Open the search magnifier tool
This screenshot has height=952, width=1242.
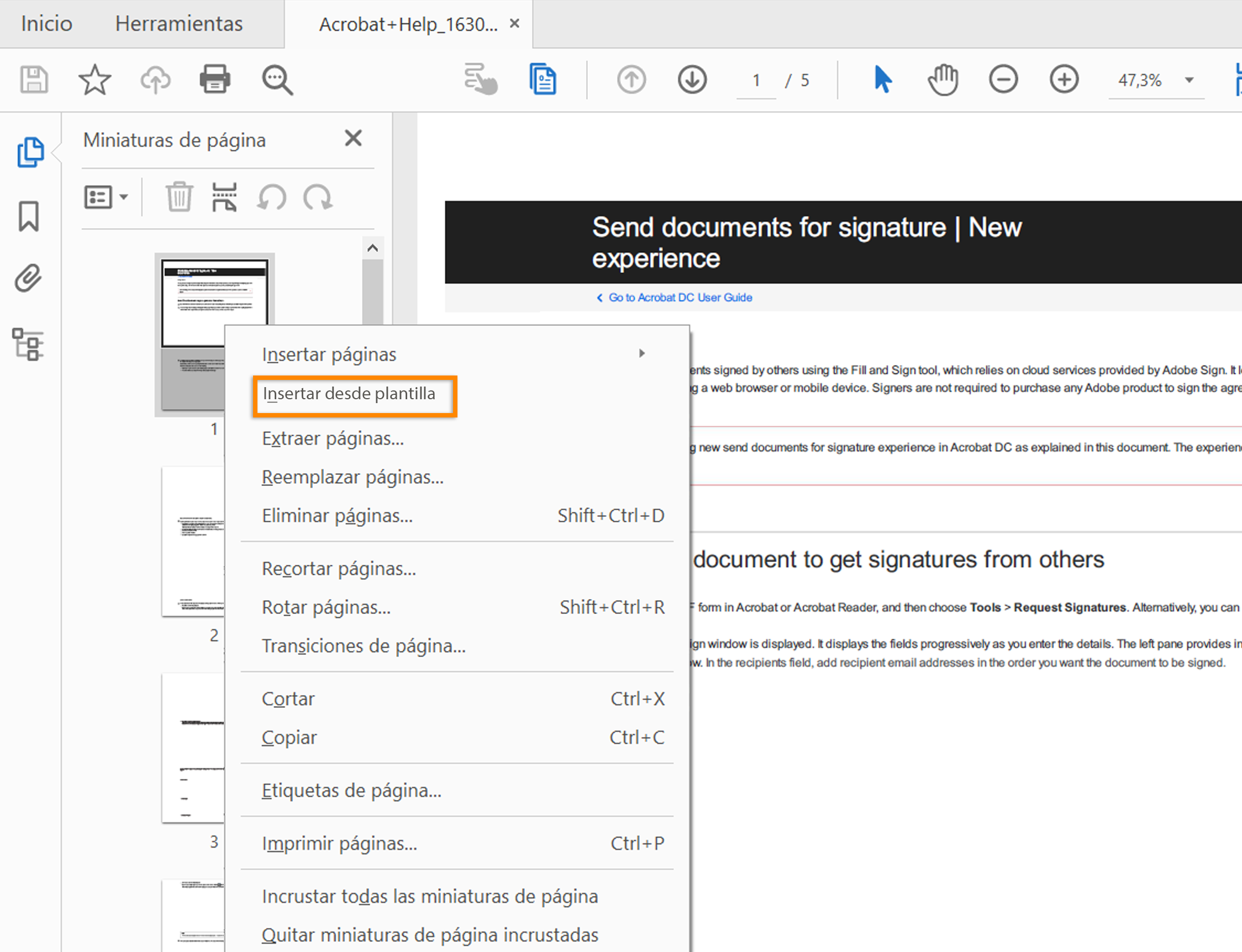click(277, 80)
